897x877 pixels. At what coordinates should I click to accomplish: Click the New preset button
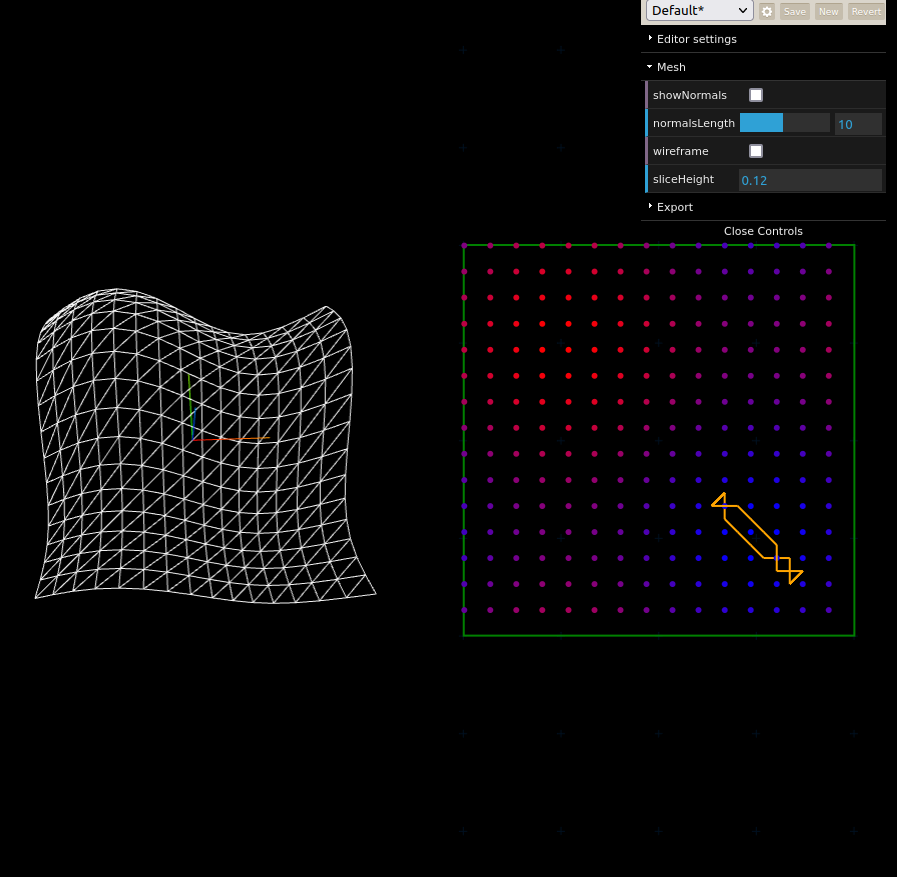(x=828, y=11)
